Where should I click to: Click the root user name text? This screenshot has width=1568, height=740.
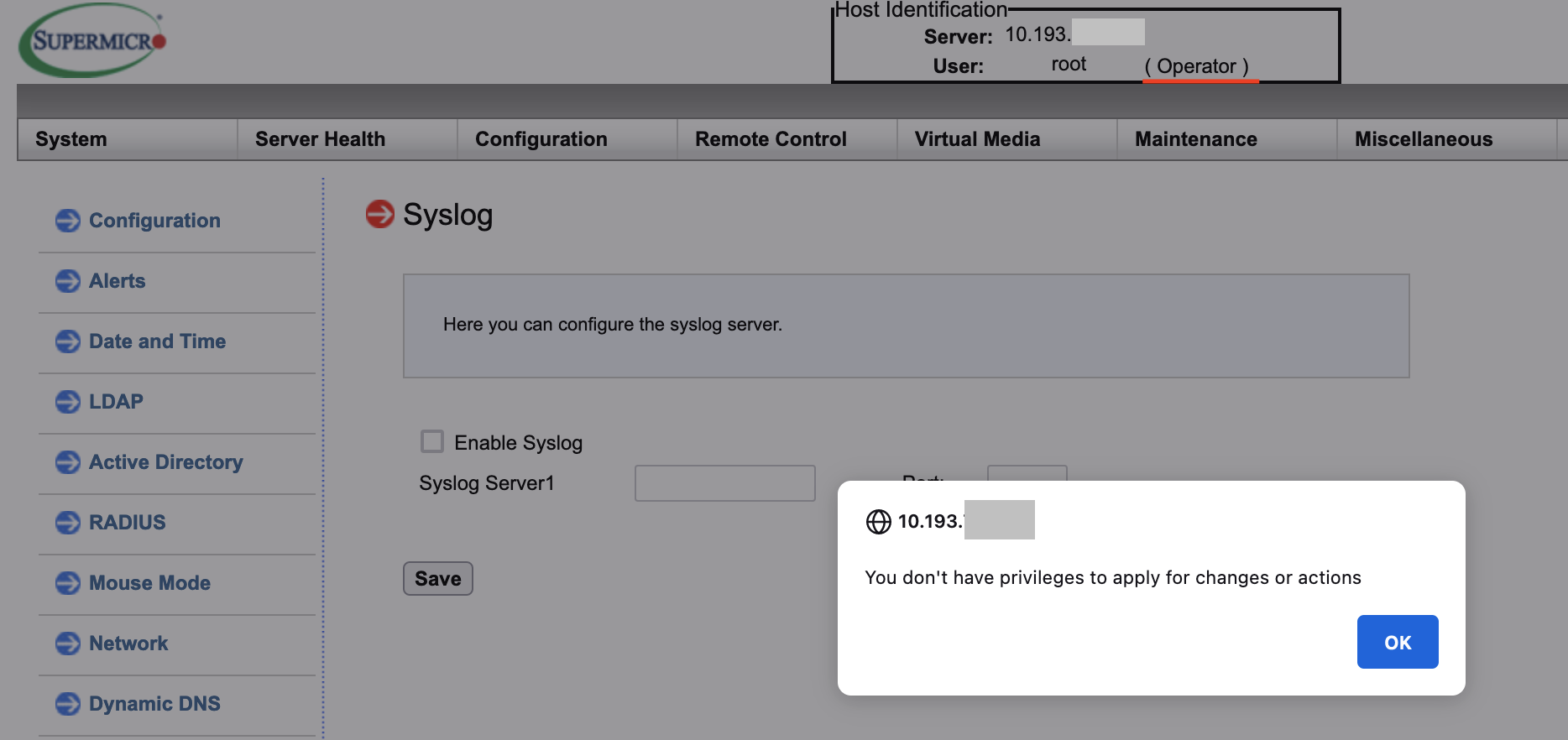1069,65
